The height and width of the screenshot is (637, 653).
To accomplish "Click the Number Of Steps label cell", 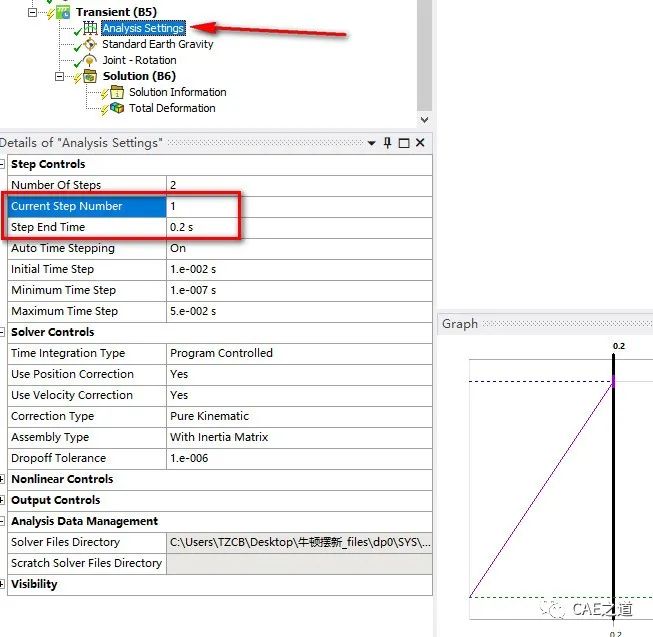I will [x=87, y=185].
